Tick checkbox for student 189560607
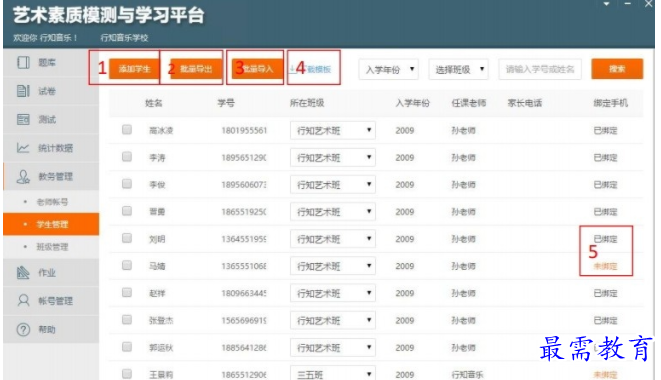This screenshot has width=661, height=380. click(127, 184)
